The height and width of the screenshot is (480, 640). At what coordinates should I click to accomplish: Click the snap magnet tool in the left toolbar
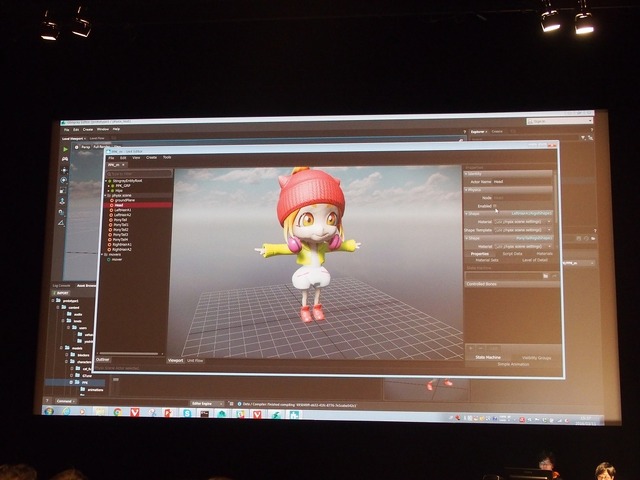[62, 212]
